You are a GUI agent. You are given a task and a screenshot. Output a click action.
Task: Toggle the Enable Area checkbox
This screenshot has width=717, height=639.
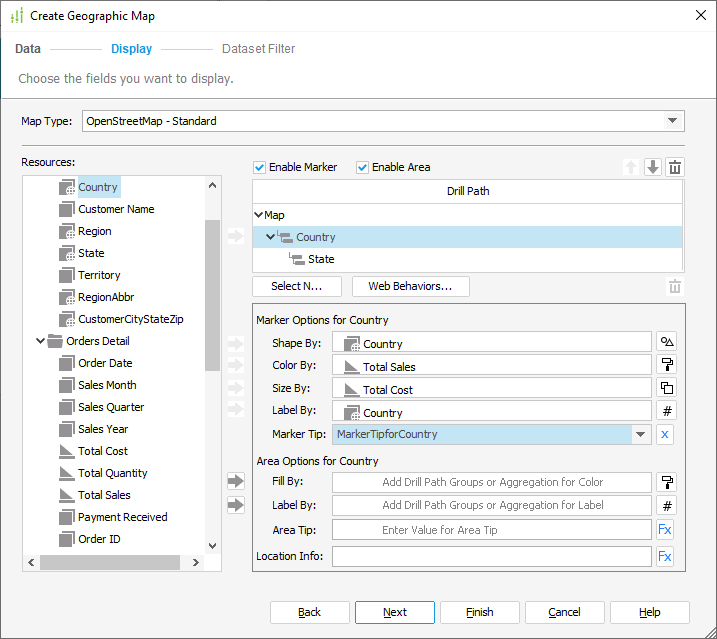tap(363, 167)
